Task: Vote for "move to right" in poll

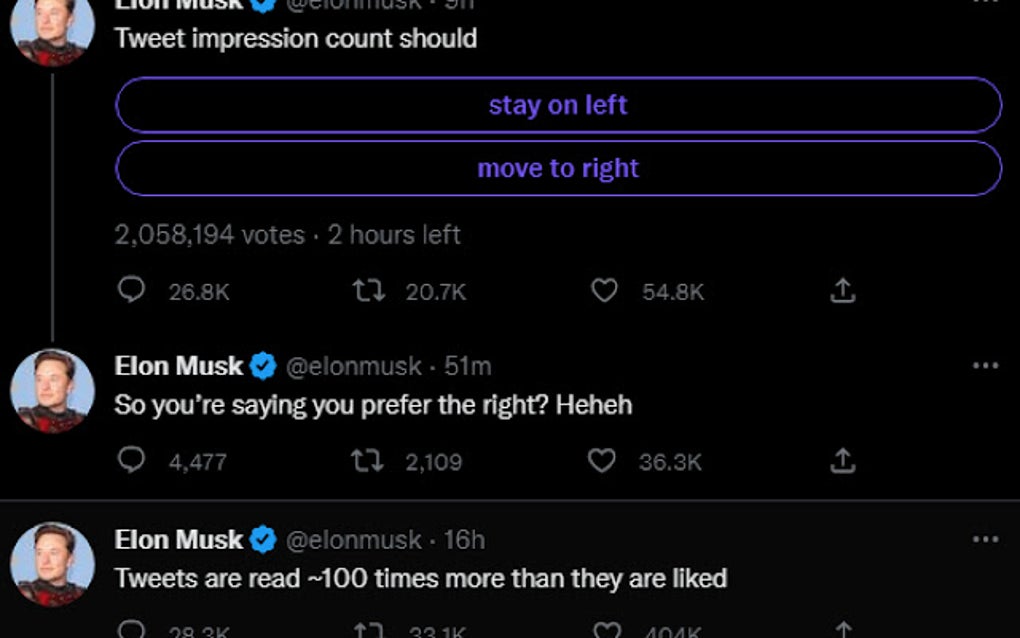Action: [x=558, y=168]
